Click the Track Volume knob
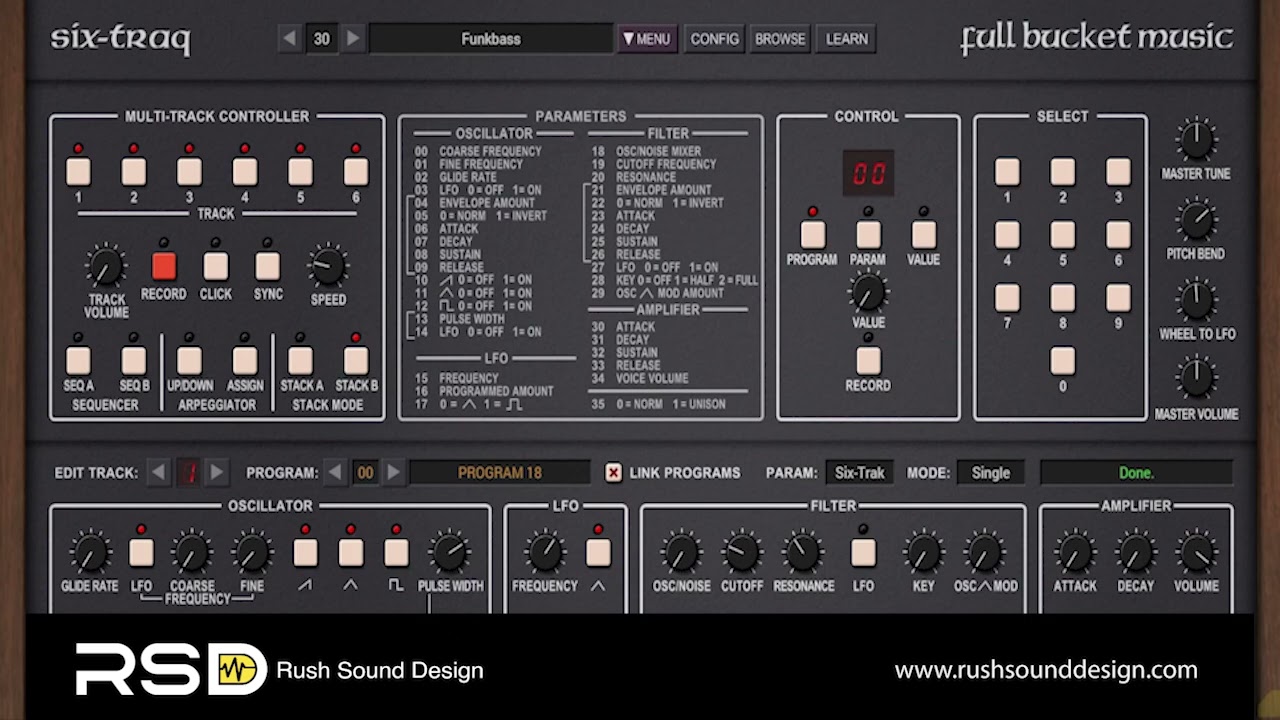Screen dimensions: 1280x720 105,266
